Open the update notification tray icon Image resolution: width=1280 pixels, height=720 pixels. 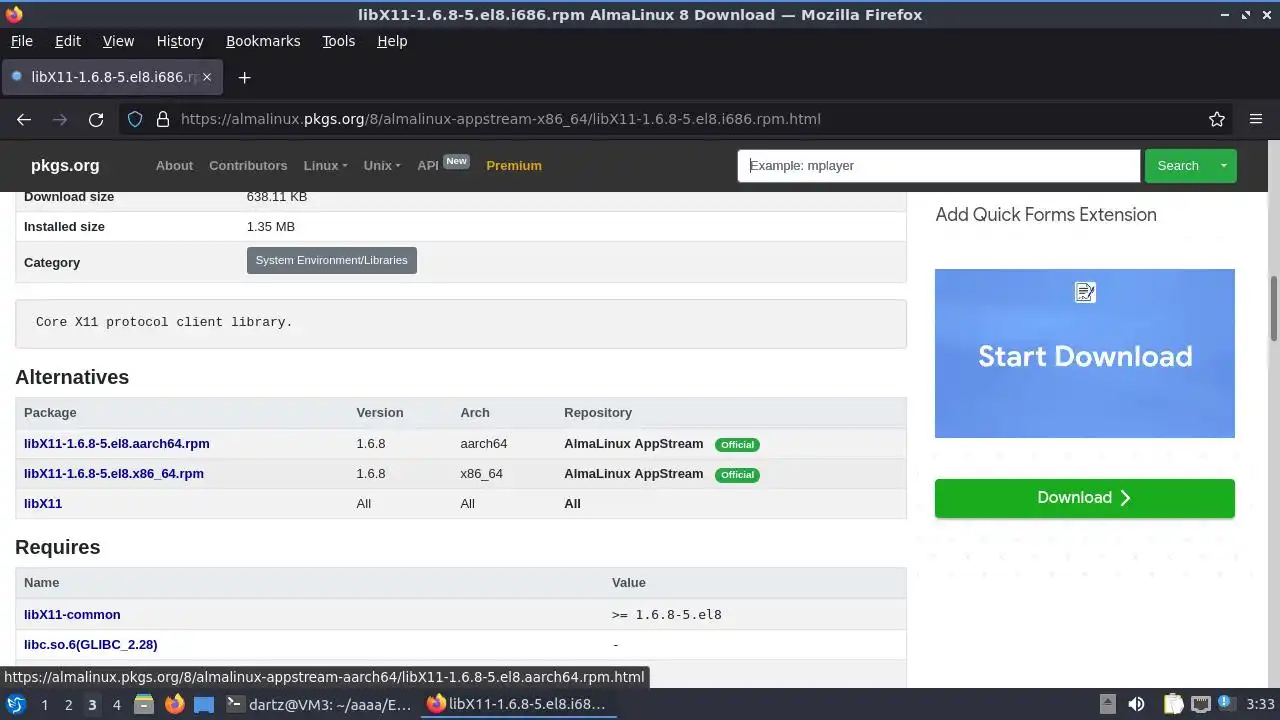click(1225, 704)
